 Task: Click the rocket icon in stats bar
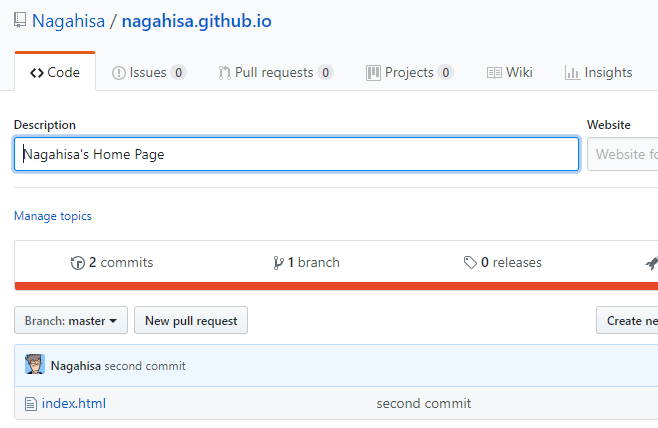[651, 263]
